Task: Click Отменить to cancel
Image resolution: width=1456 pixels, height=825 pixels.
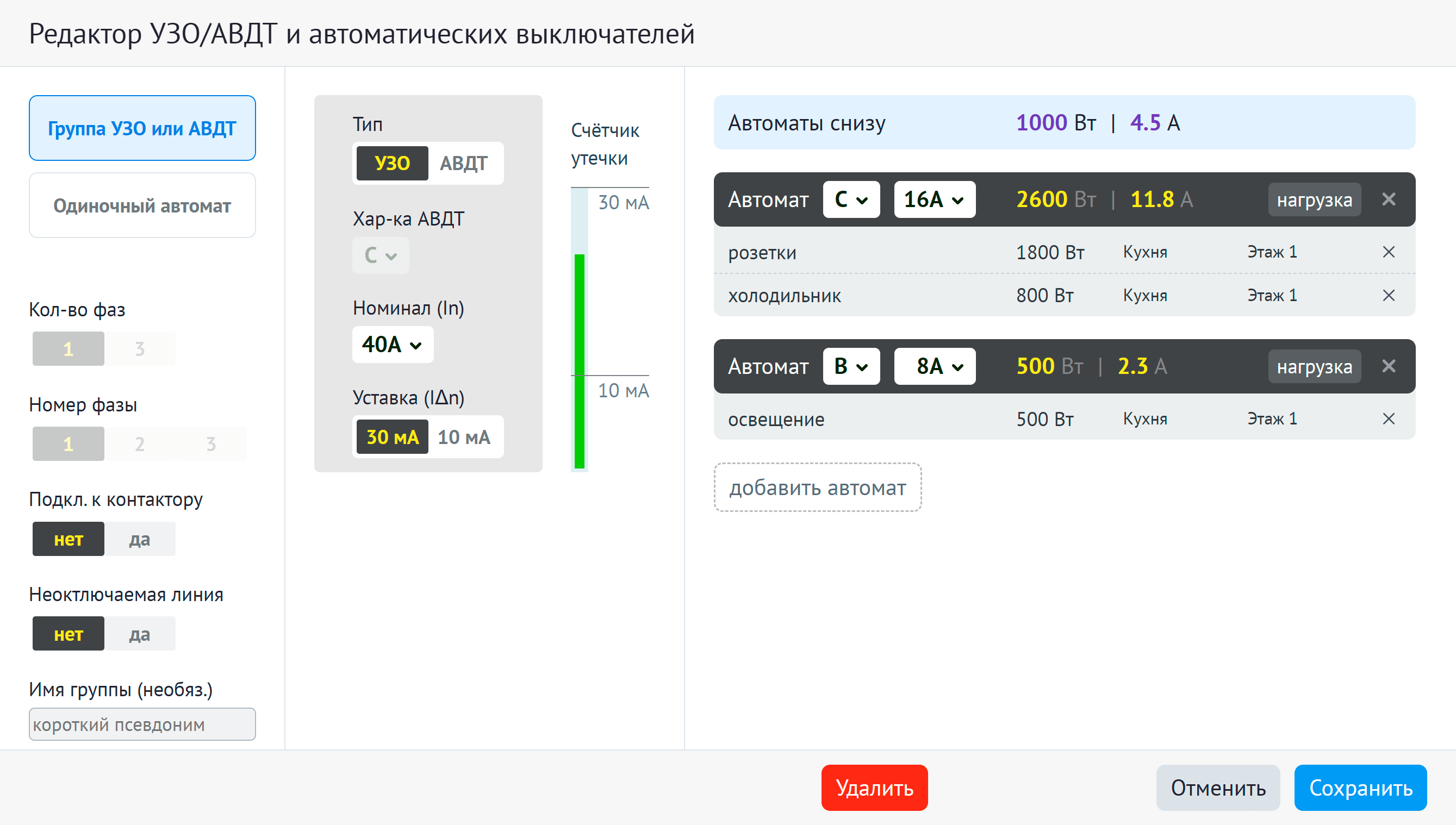Action: [1218, 787]
